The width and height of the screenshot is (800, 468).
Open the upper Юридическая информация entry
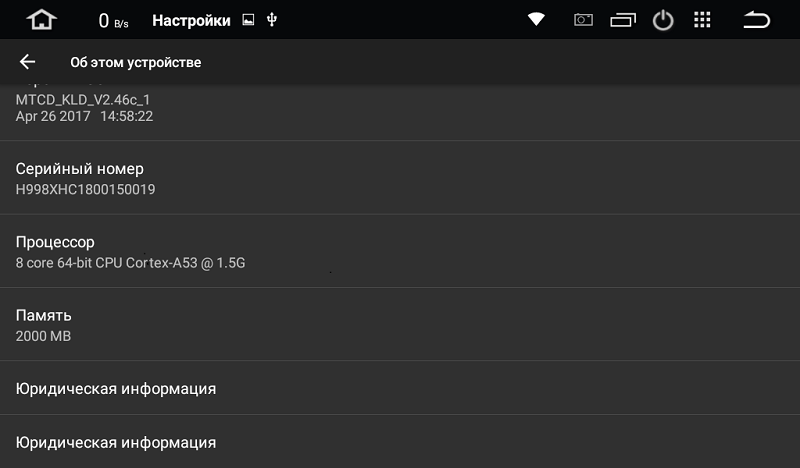pyautogui.click(x=400, y=388)
